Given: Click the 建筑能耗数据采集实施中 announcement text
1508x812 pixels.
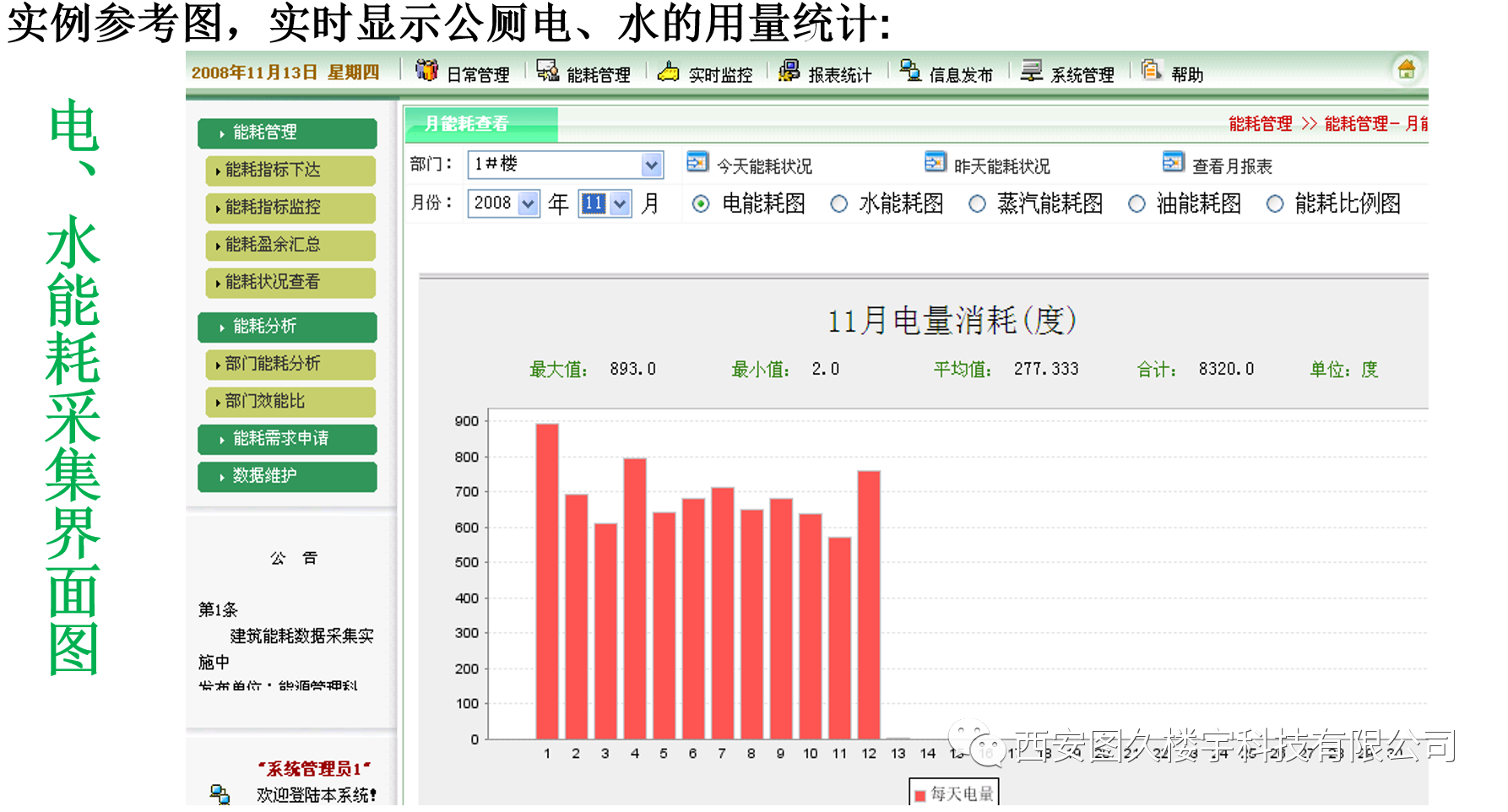Looking at the screenshot, I should (x=286, y=649).
